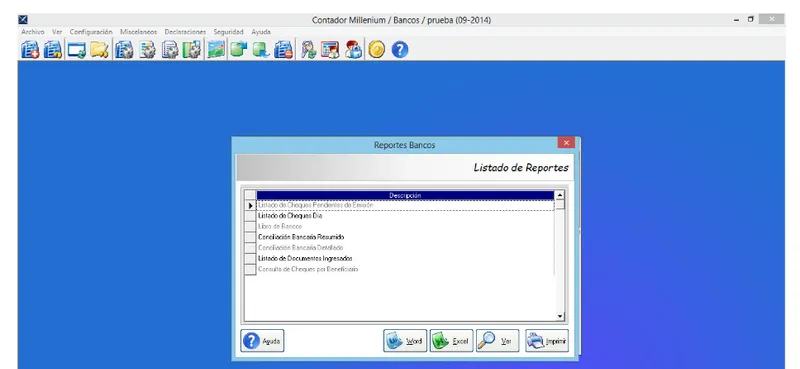The width and height of the screenshot is (800, 369).
Task: Select 'Libro de Bancos' row
Action: point(405,227)
